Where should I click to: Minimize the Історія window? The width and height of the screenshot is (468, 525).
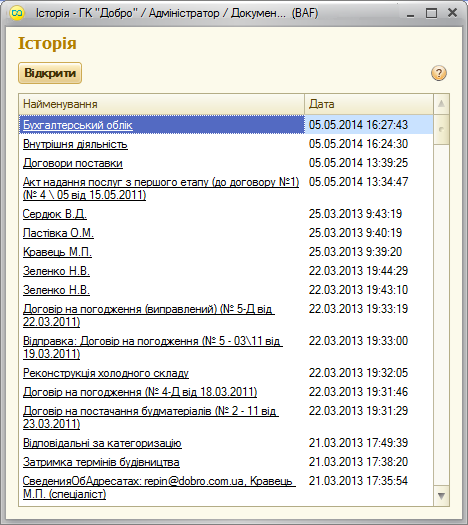click(x=411, y=13)
